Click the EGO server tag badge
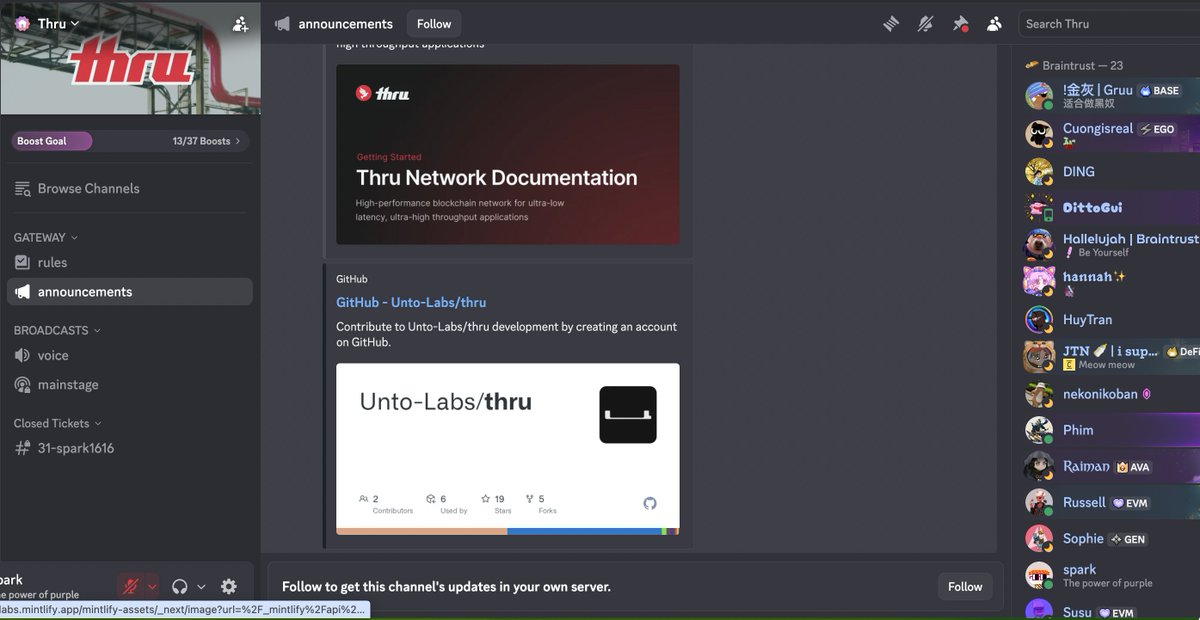 pyautogui.click(x=1158, y=129)
